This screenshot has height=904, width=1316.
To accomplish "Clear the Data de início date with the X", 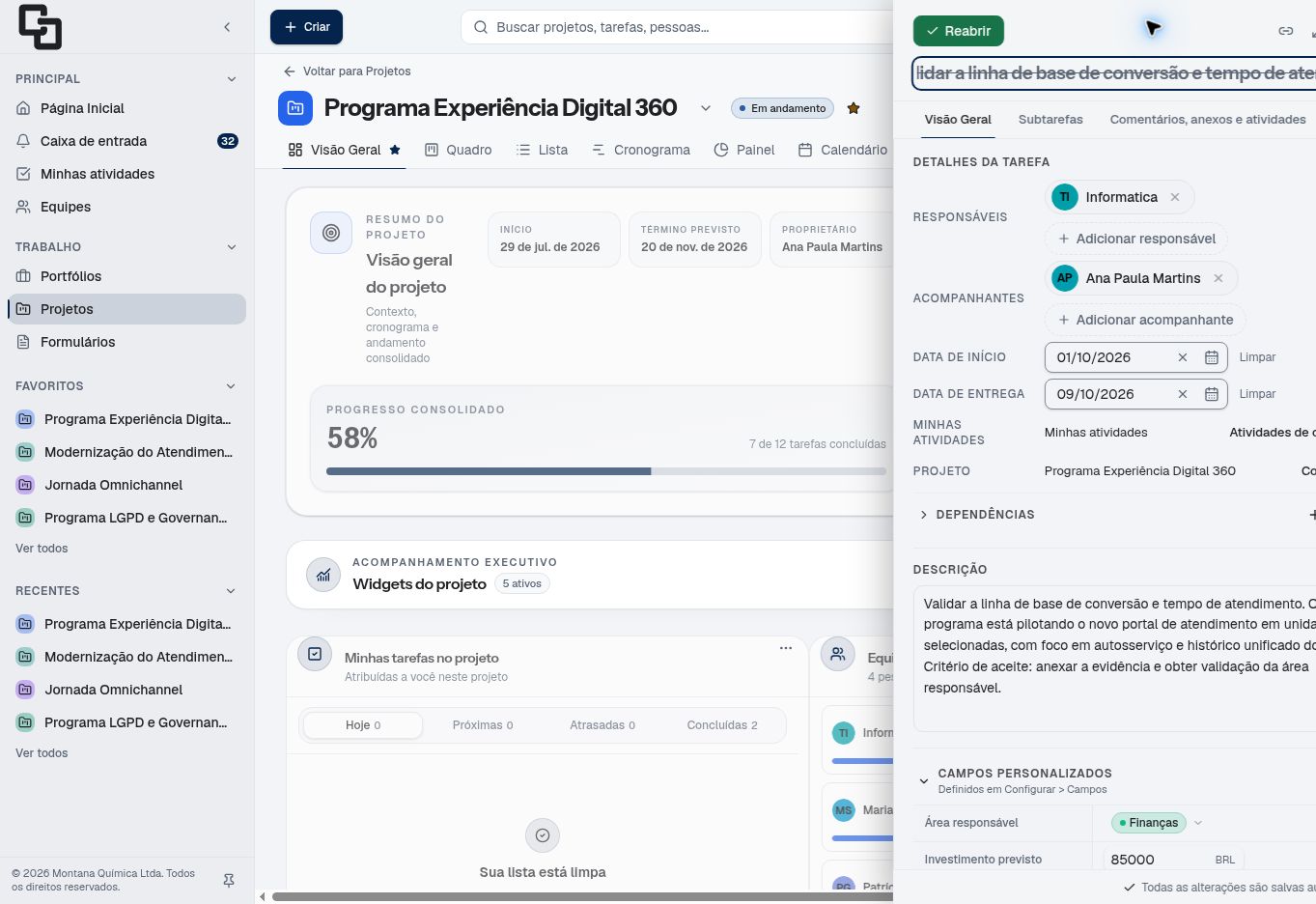I will (x=1183, y=357).
